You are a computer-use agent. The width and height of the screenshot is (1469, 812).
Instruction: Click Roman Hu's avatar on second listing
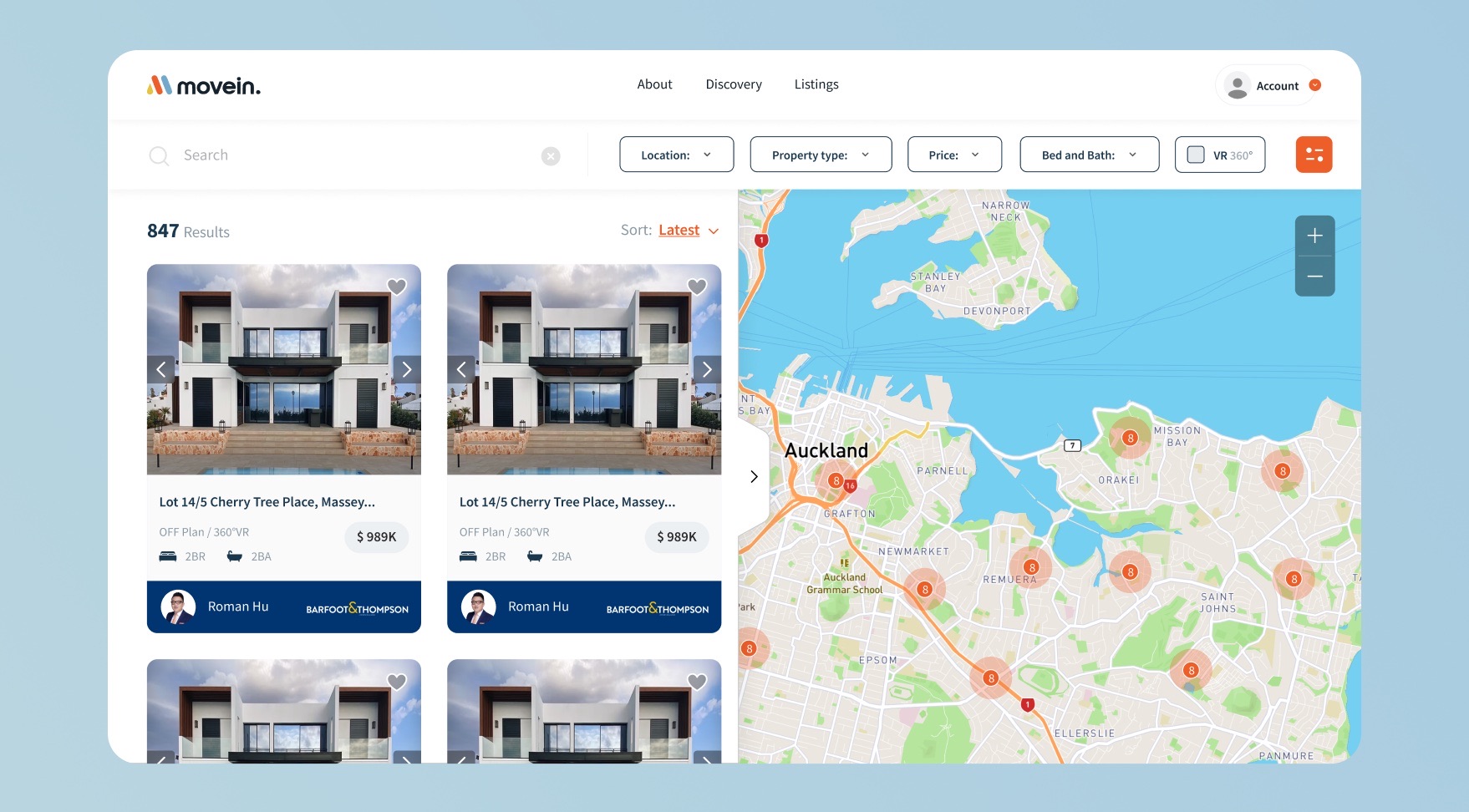[479, 607]
